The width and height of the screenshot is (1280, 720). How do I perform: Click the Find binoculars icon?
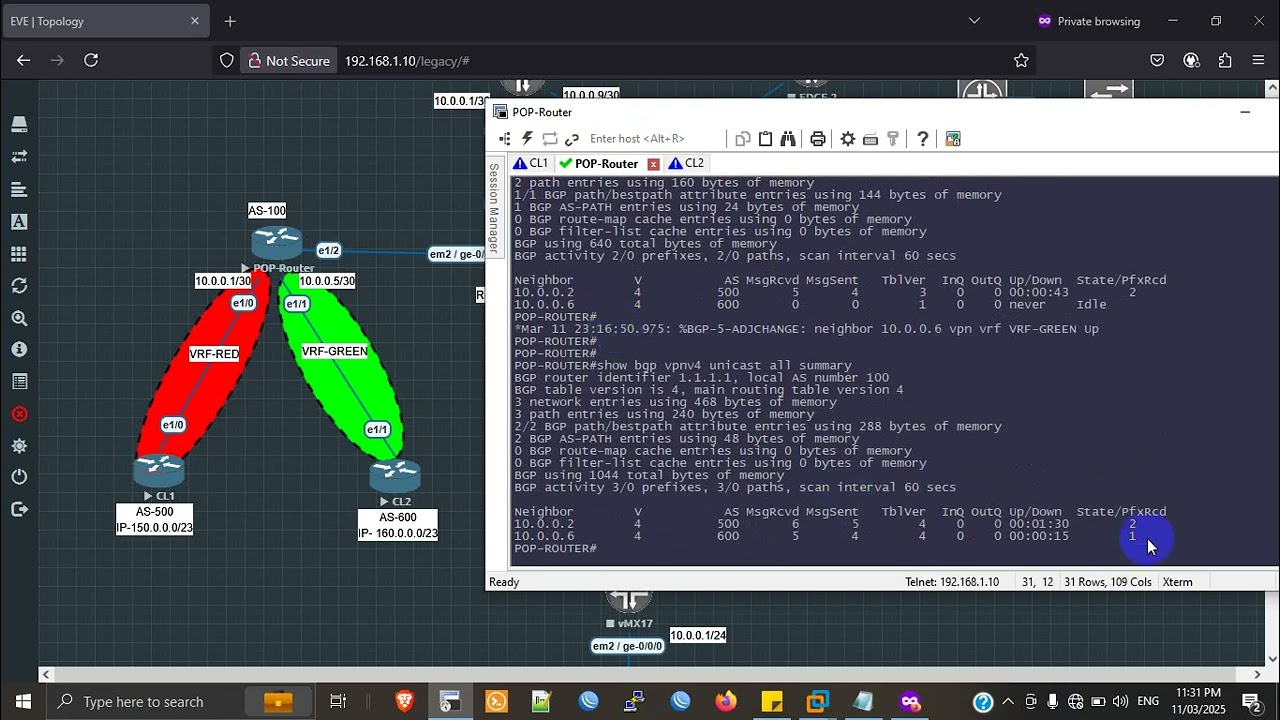(x=788, y=139)
